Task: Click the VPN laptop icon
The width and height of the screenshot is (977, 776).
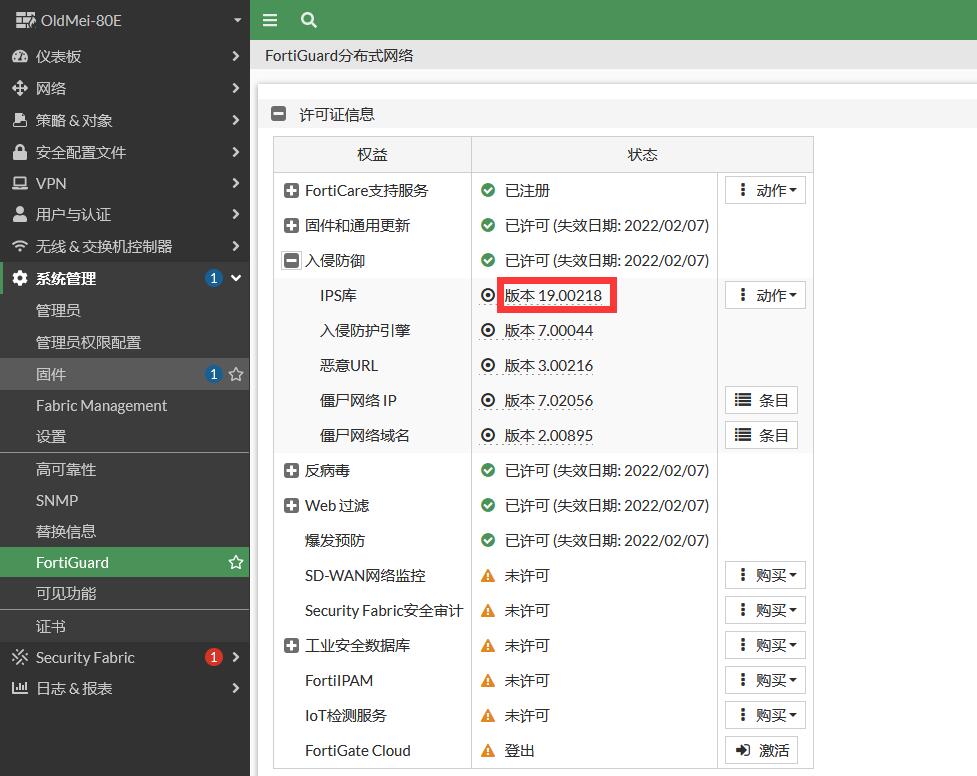Action: click(20, 183)
